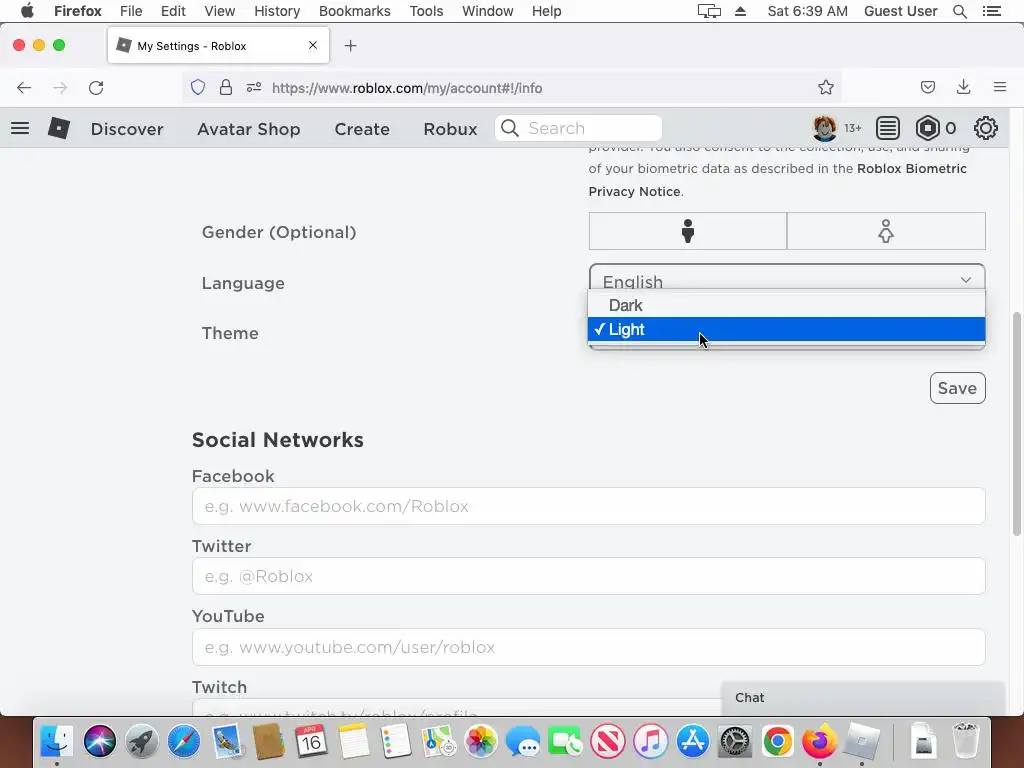This screenshot has width=1024, height=768.
Task: Open App Store from the Dock
Action: tap(692, 742)
